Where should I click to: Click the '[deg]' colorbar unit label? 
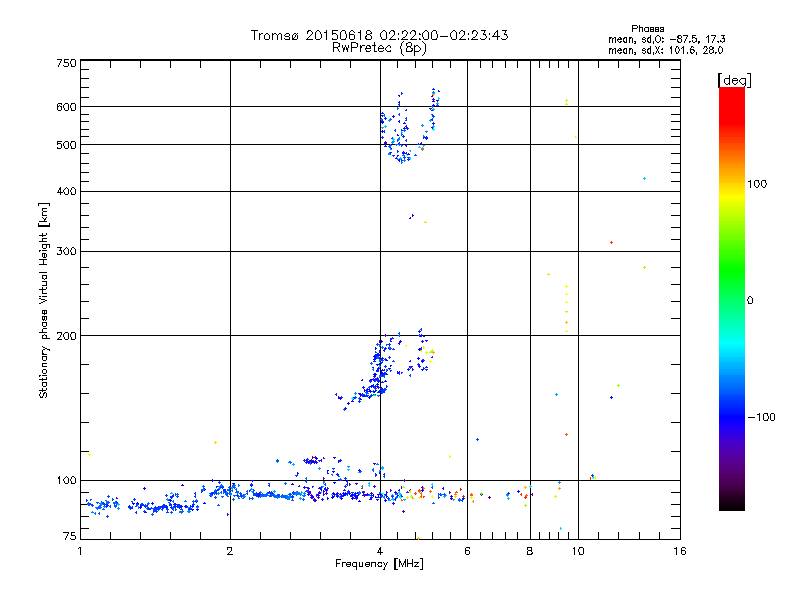734,80
